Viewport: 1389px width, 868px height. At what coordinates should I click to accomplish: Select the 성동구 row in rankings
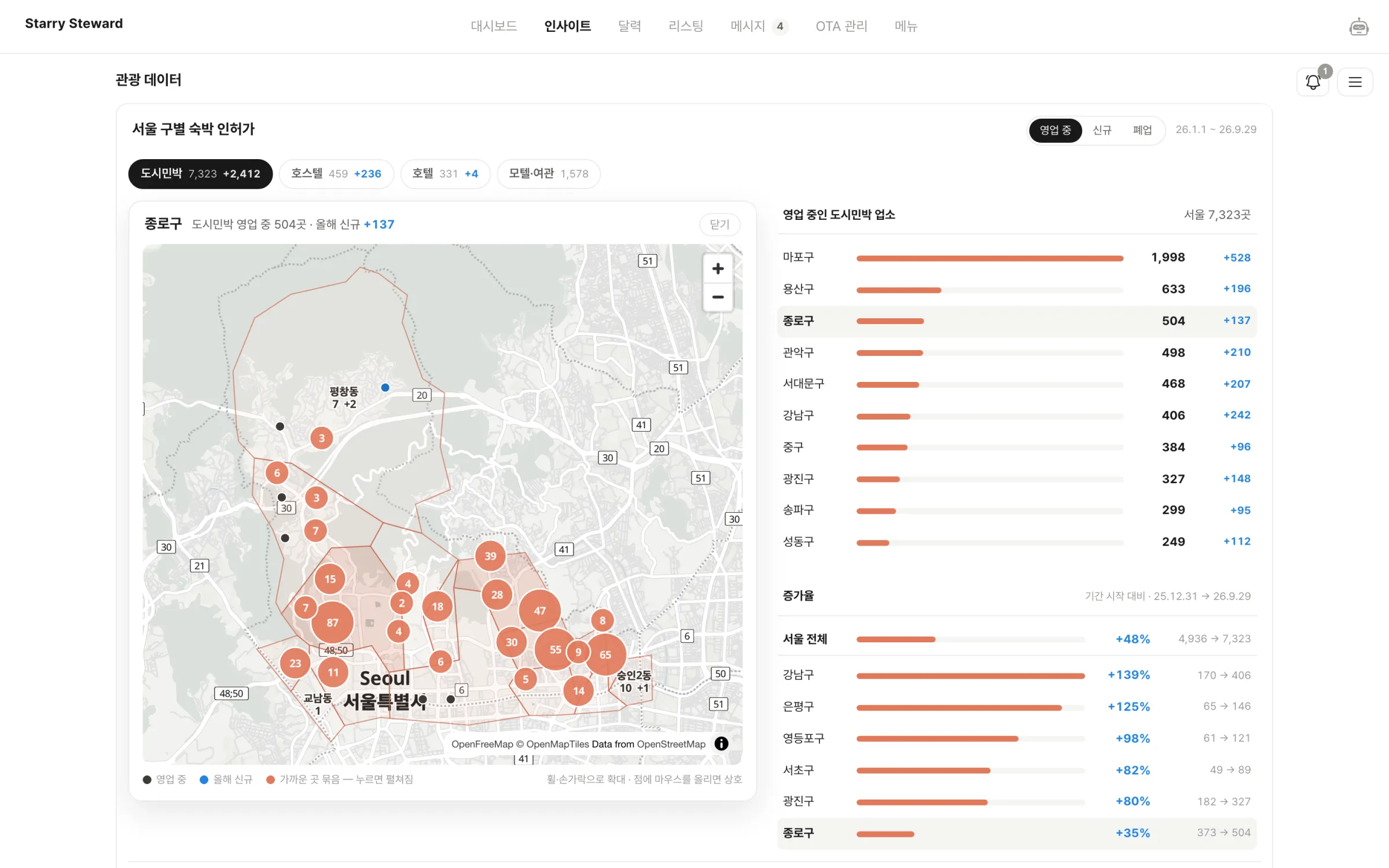[1016, 542]
